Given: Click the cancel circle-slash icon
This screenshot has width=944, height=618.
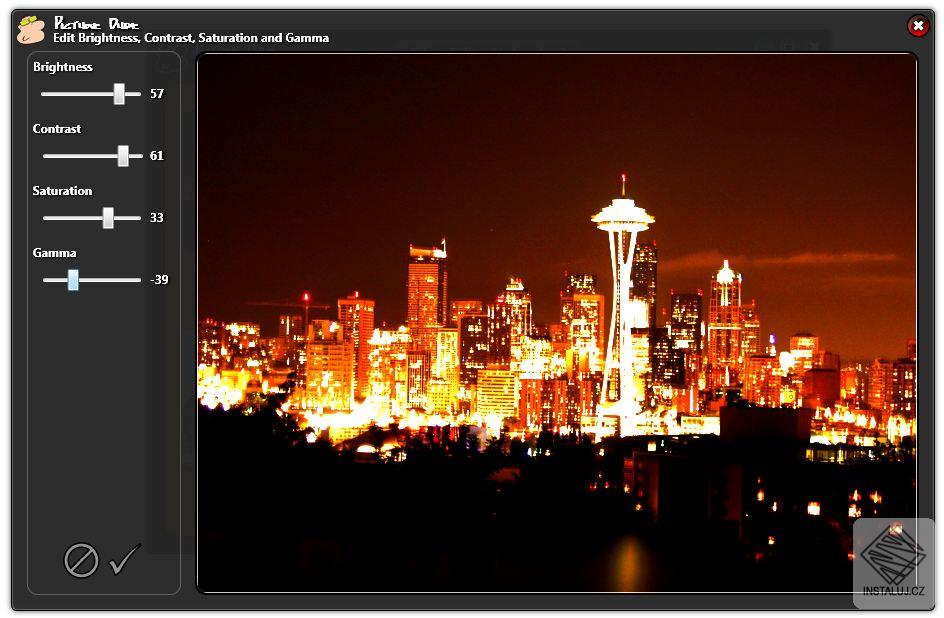Looking at the screenshot, I should (81, 561).
